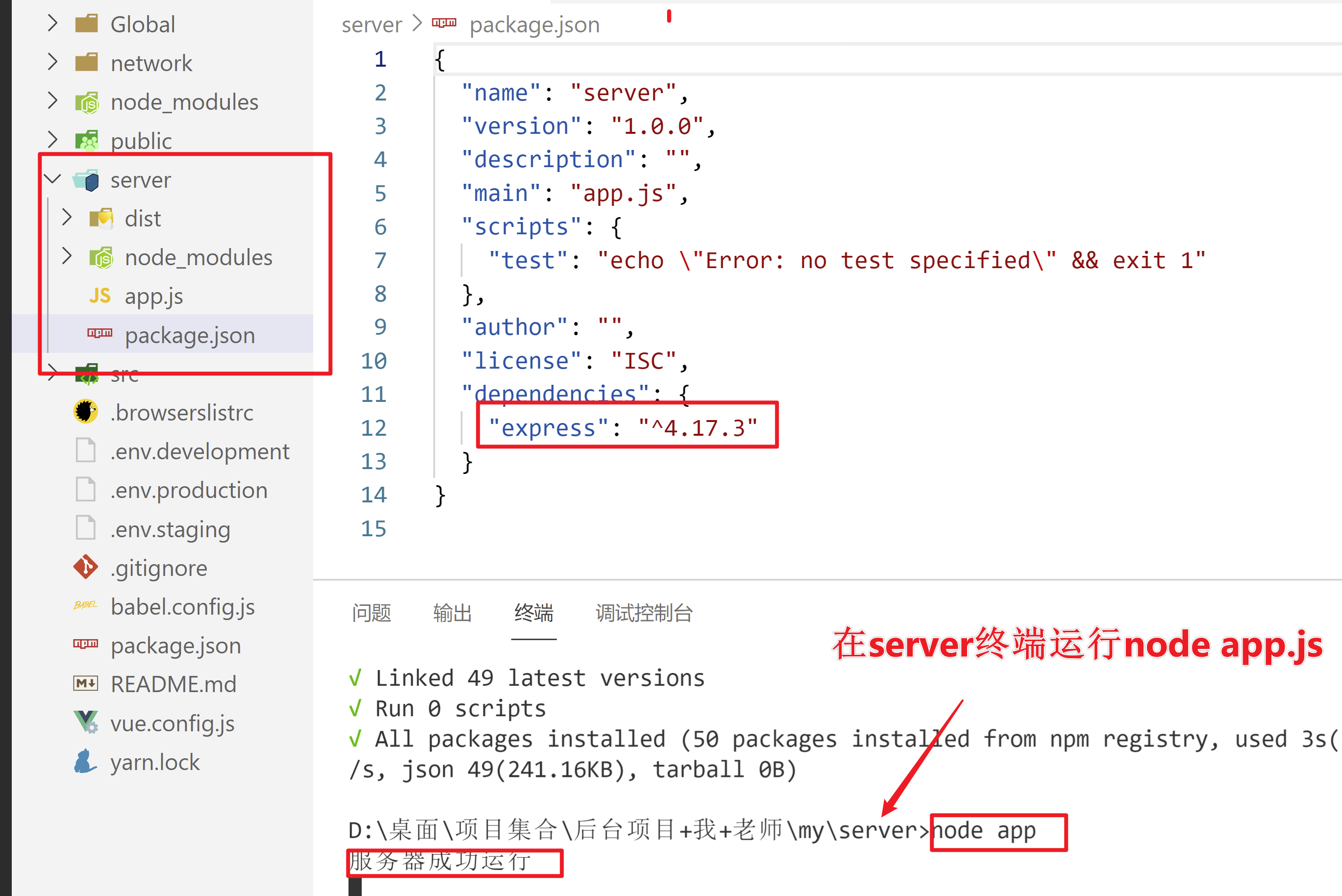Select package.json inside the server folder
This screenshot has height=896, width=1342.
click(190, 335)
